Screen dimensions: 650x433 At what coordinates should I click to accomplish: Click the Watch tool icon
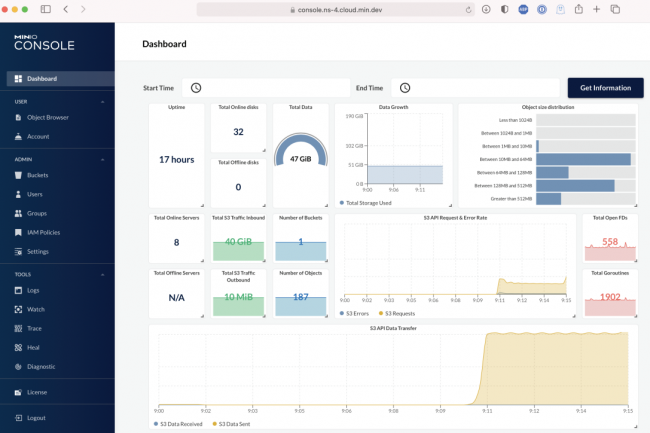pyautogui.click(x=17, y=309)
